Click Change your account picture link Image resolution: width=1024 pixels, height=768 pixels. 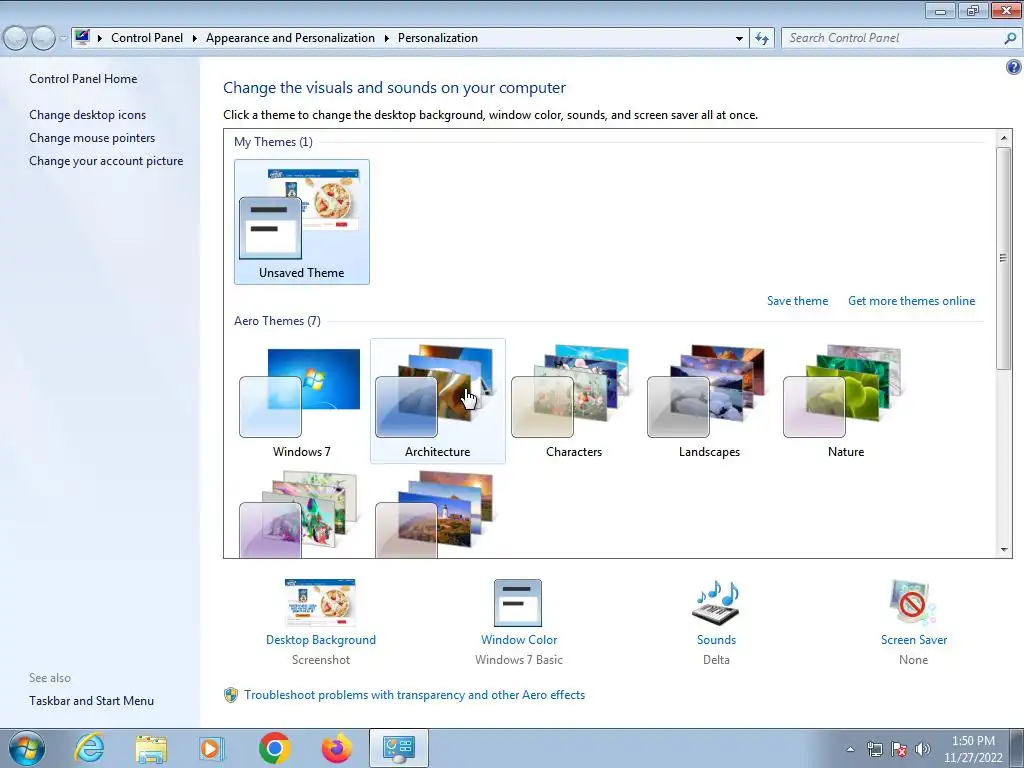[x=106, y=161]
